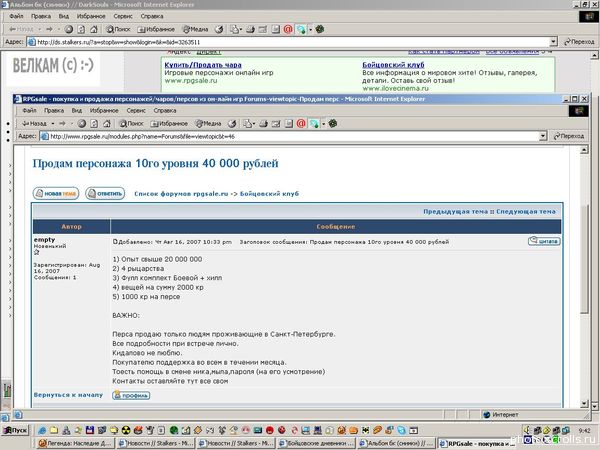
Task: Click home icon in DarkSouls background window toolbar
Action: click(x=94, y=29)
